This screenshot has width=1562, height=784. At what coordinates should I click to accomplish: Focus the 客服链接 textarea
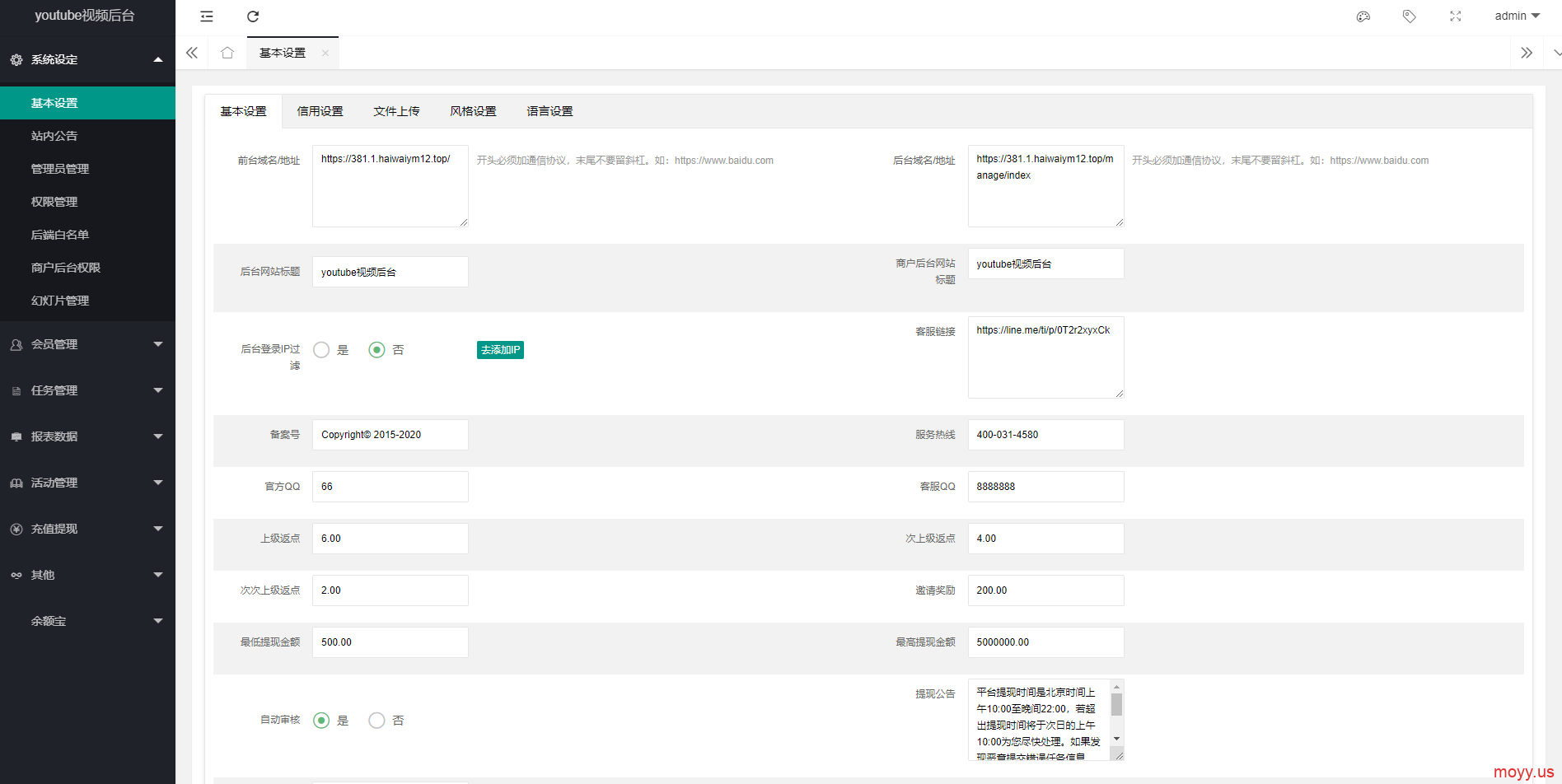click(x=1046, y=357)
